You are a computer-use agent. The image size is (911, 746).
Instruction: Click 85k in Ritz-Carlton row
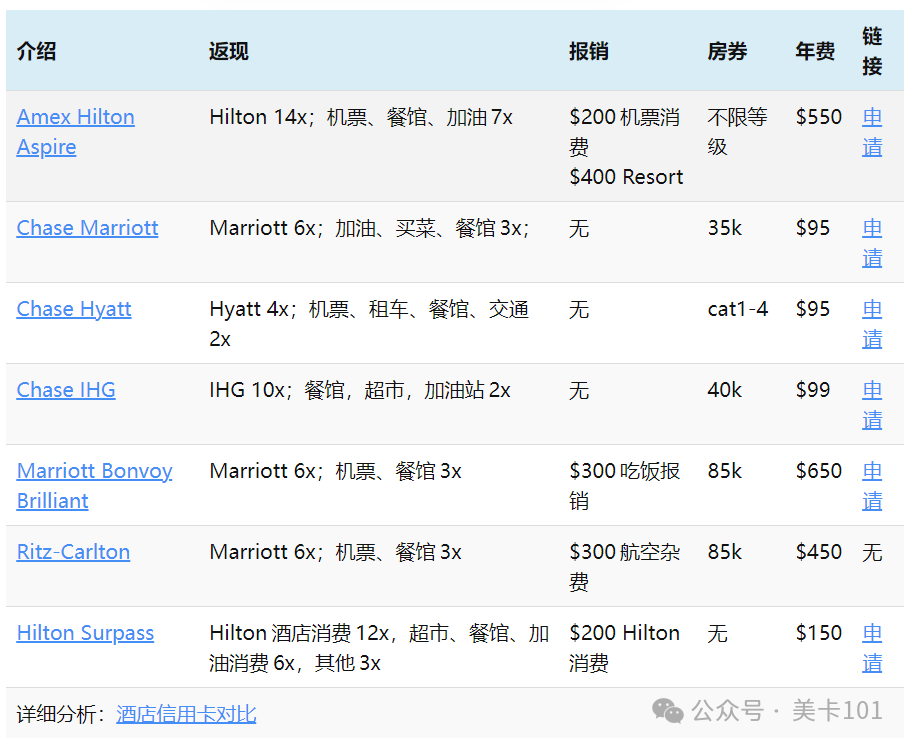725,552
